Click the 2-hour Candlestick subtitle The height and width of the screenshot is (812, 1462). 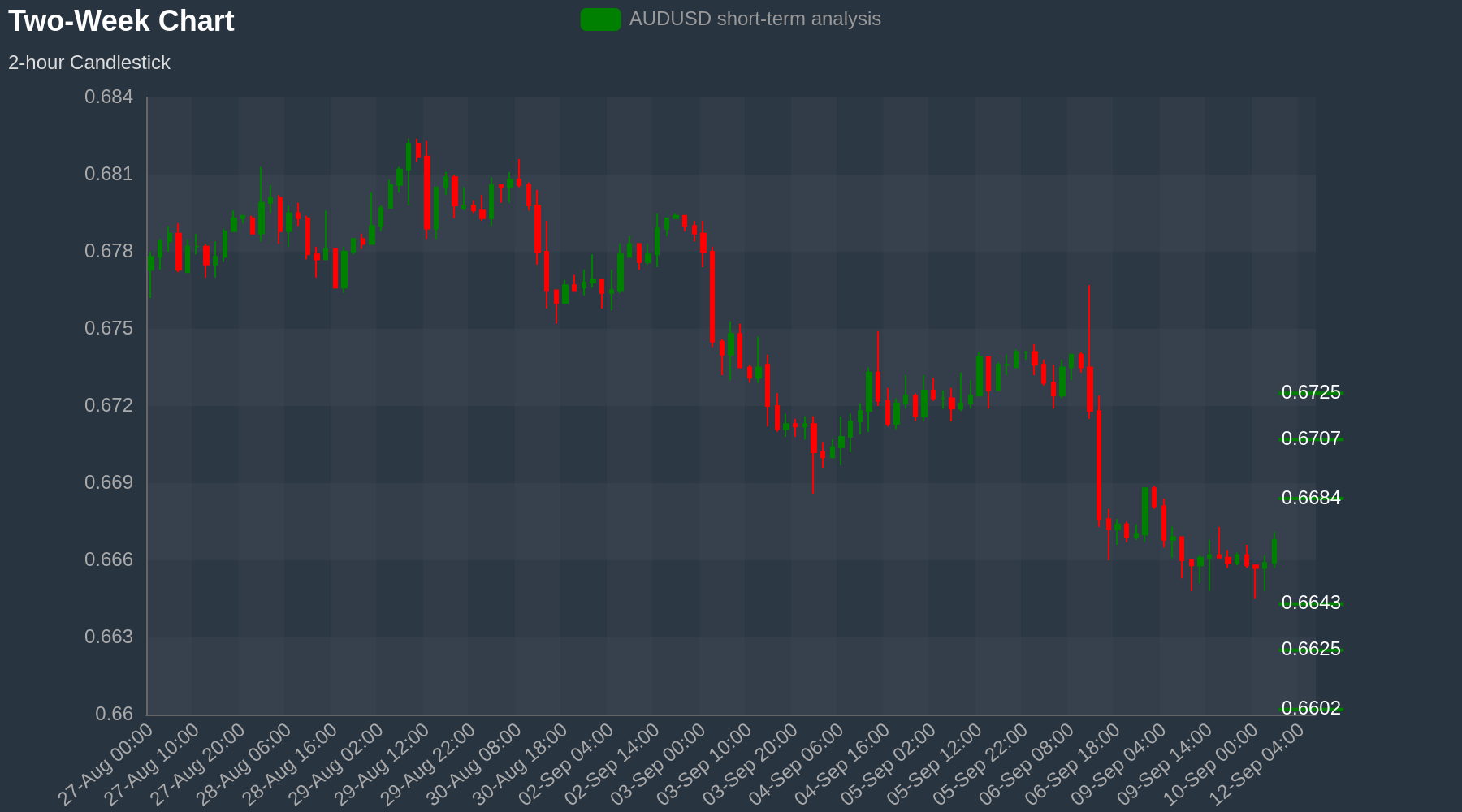(x=89, y=63)
